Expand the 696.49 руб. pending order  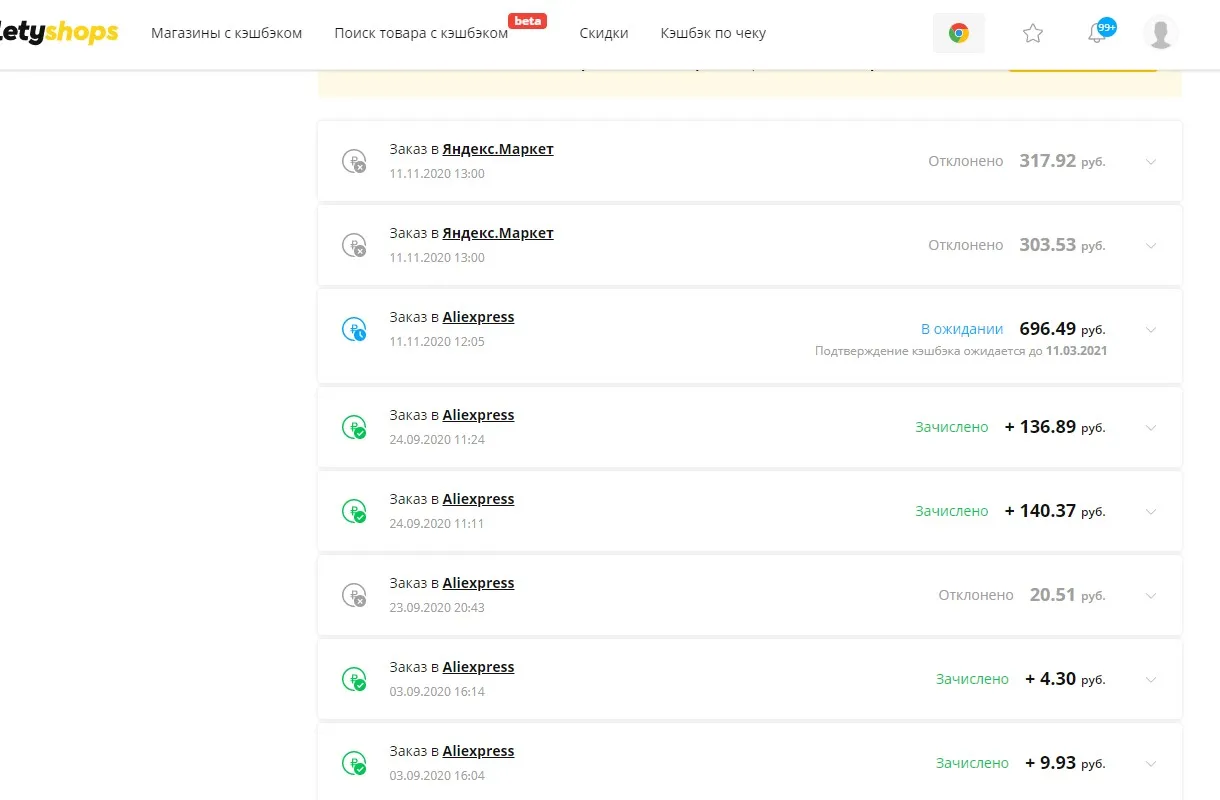point(1150,330)
